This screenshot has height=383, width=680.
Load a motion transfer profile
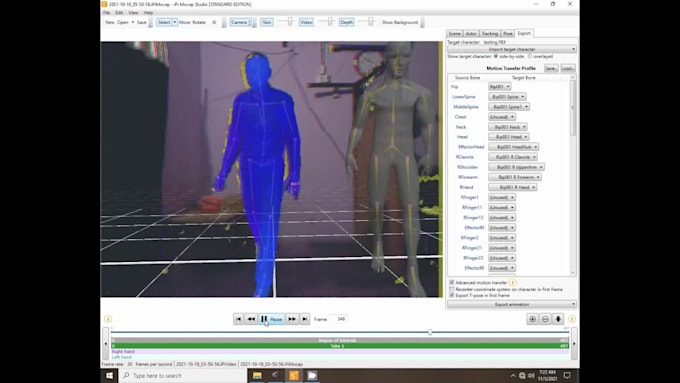pos(568,69)
